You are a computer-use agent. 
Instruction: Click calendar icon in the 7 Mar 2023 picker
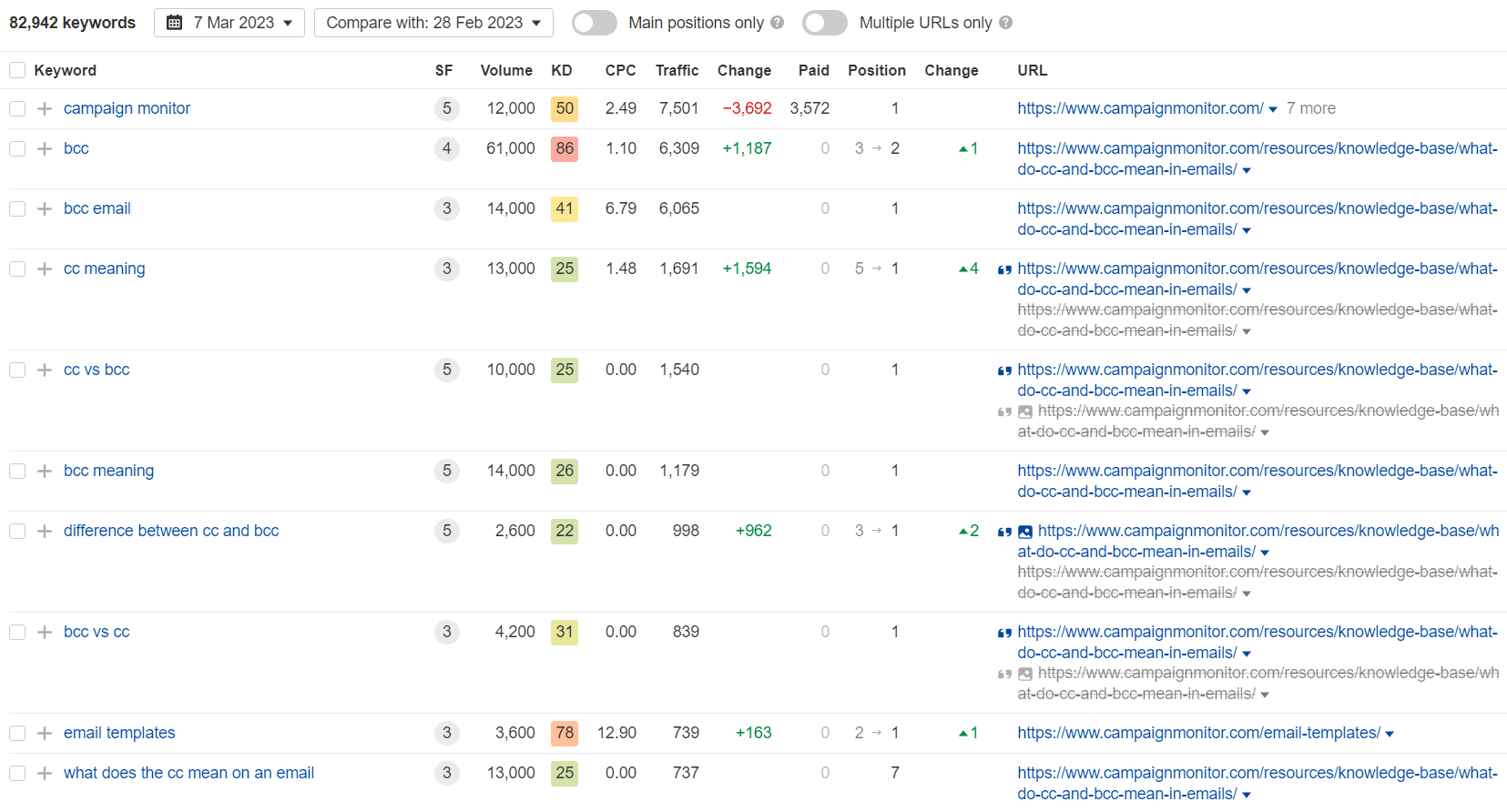coord(175,23)
